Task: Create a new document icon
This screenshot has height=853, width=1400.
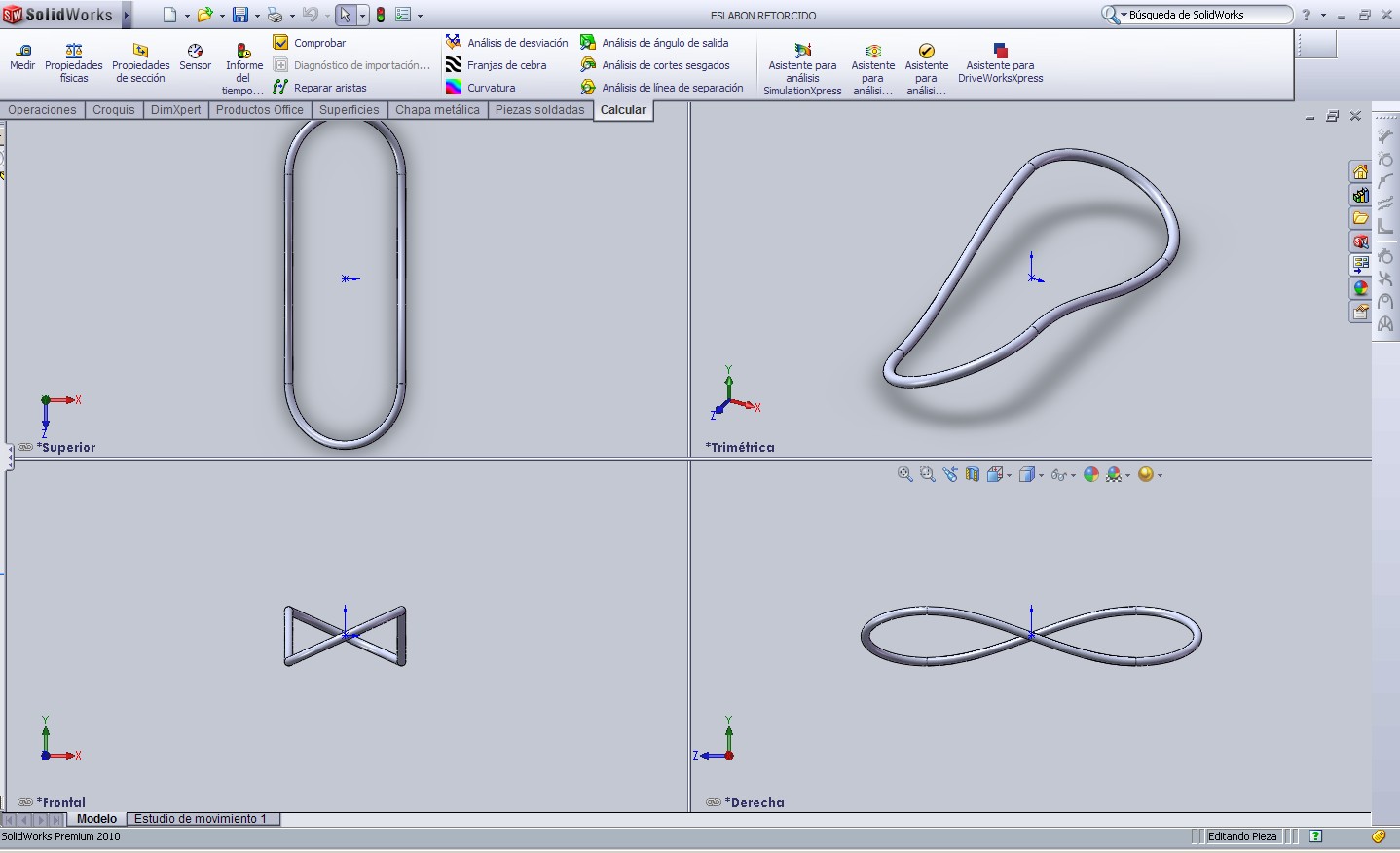Action: point(170,15)
